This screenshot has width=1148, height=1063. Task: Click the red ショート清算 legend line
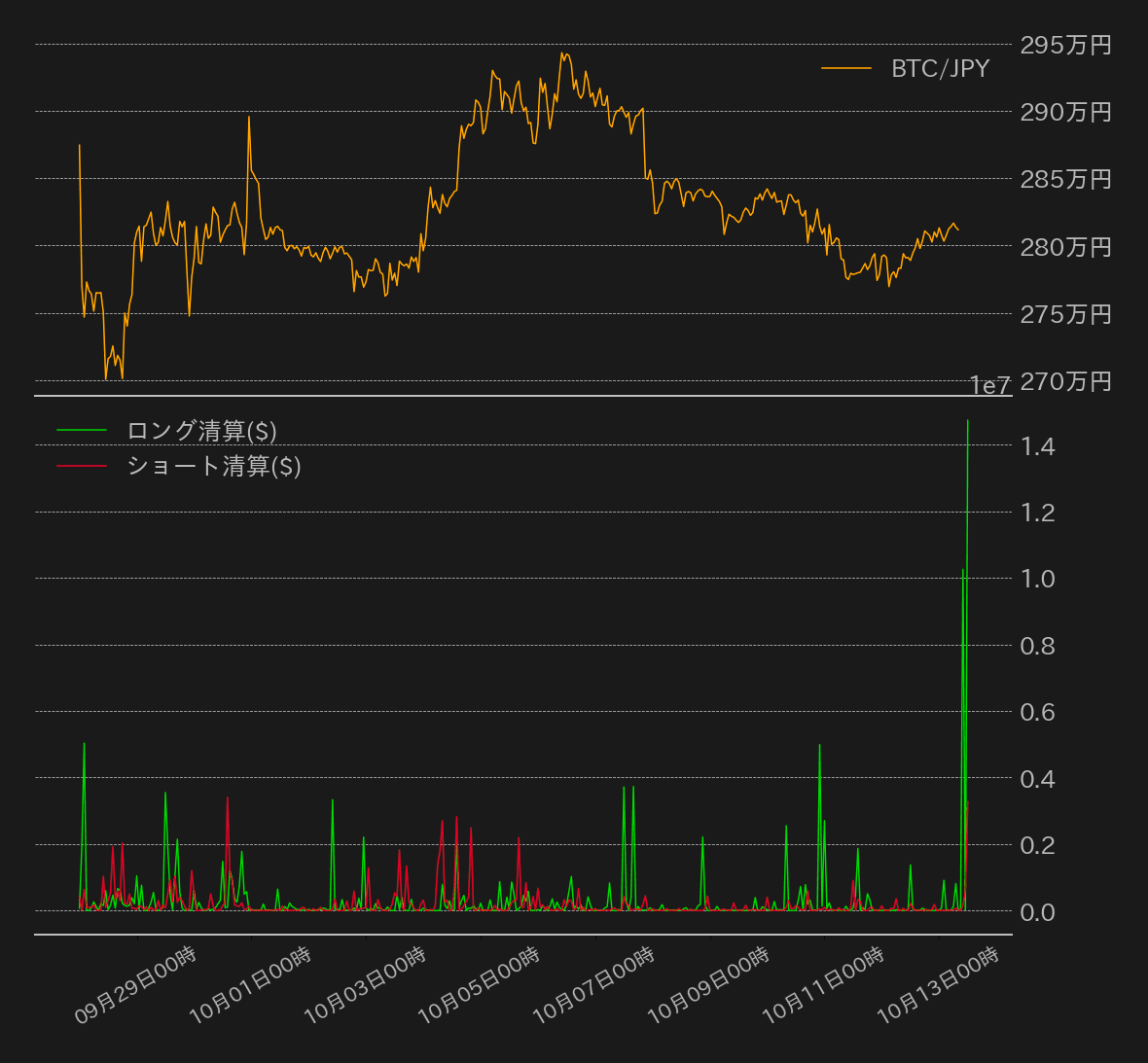click(82, 466)
